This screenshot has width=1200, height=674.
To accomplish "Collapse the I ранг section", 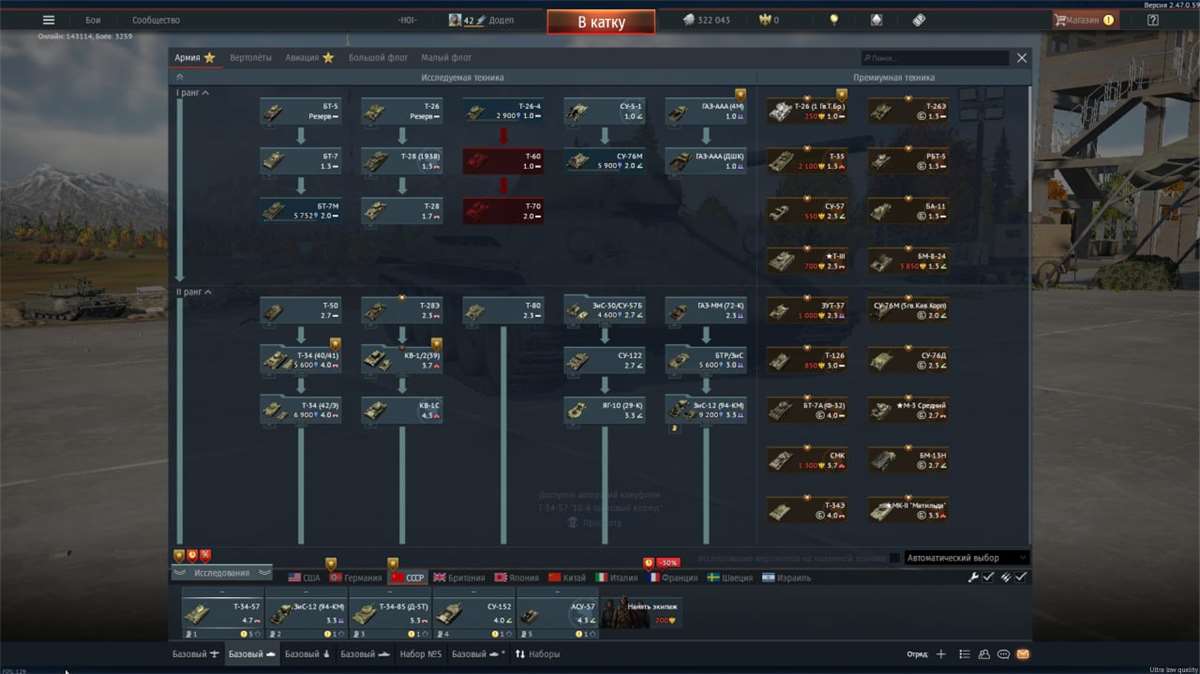I will tap(192, 93).
